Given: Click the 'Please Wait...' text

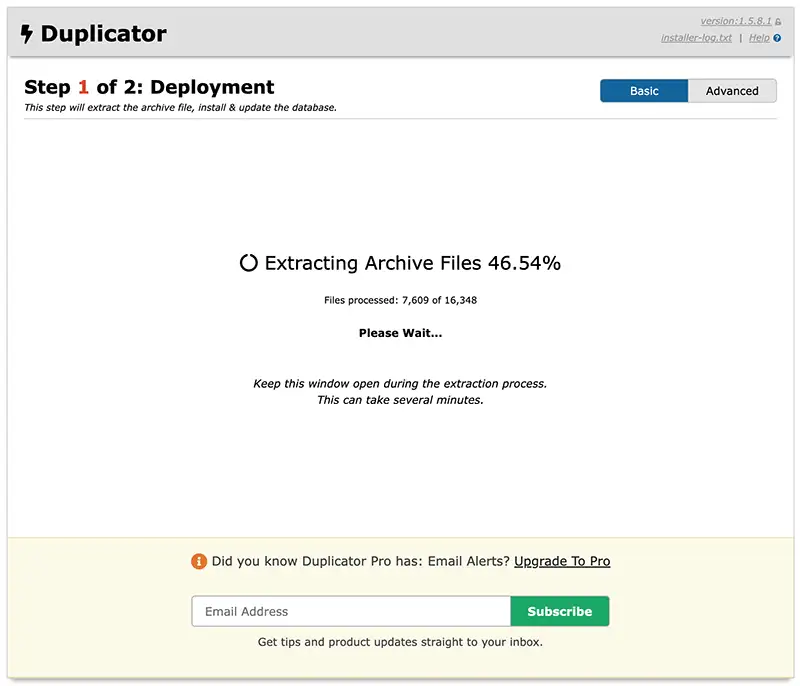Looking at the screenshot, I should coord(401,333).
